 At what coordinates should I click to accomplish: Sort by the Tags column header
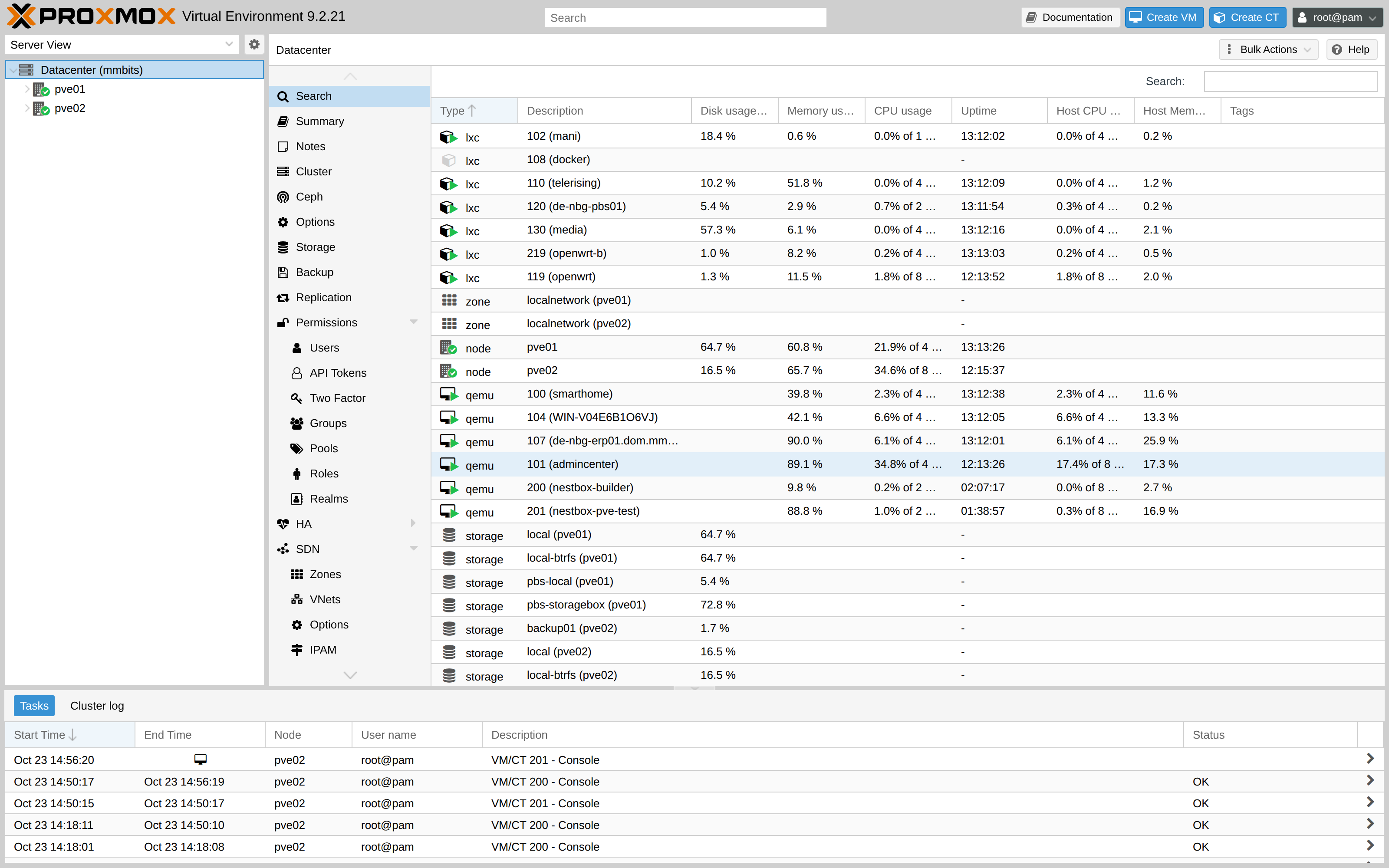[1302, 111]
